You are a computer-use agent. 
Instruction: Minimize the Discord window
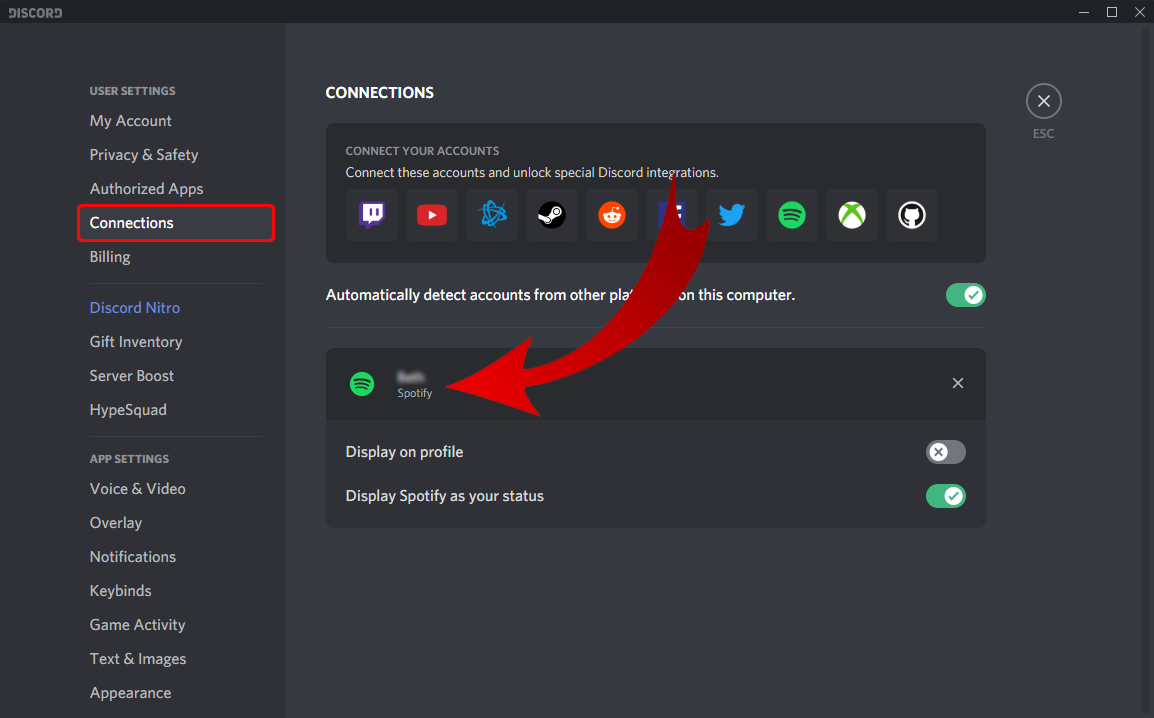coord(1084,12)
